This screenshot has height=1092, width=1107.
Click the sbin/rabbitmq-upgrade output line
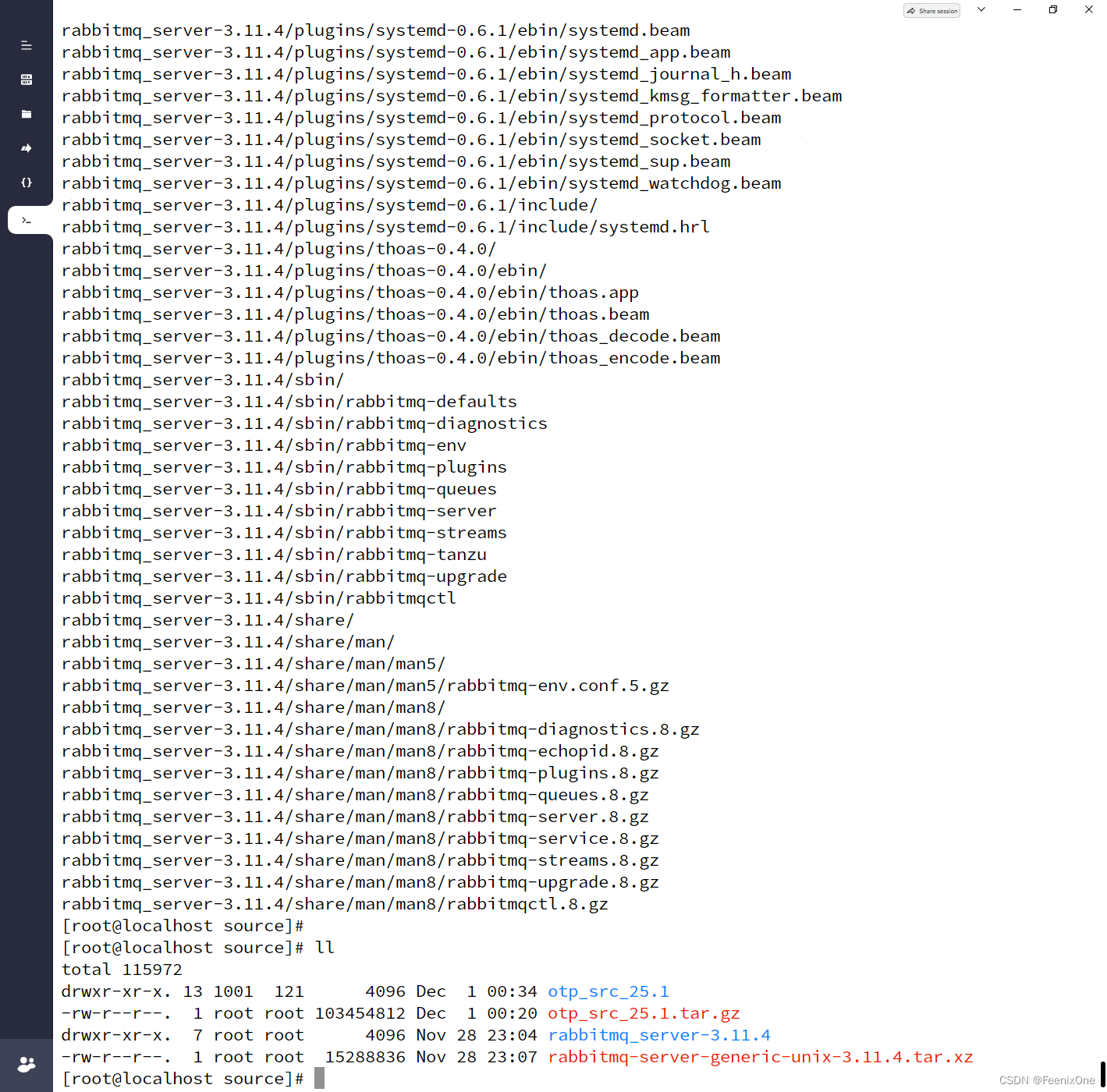click(x=284, y=576)
